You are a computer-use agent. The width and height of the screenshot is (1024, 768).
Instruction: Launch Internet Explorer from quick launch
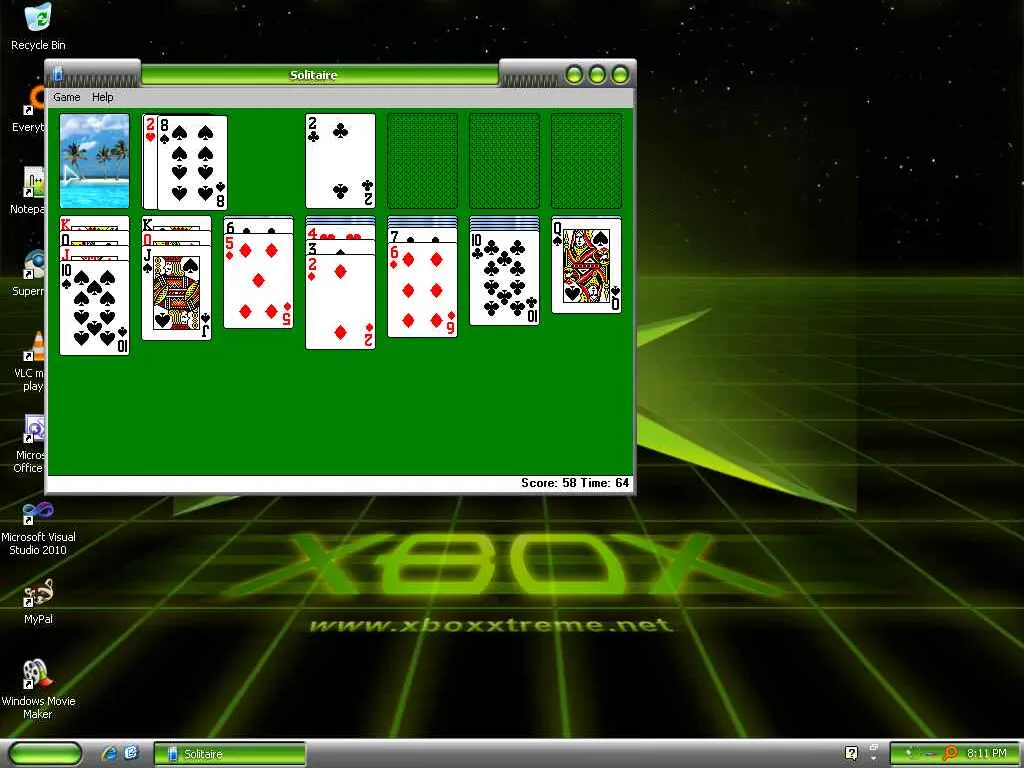[x=109, y=754]
